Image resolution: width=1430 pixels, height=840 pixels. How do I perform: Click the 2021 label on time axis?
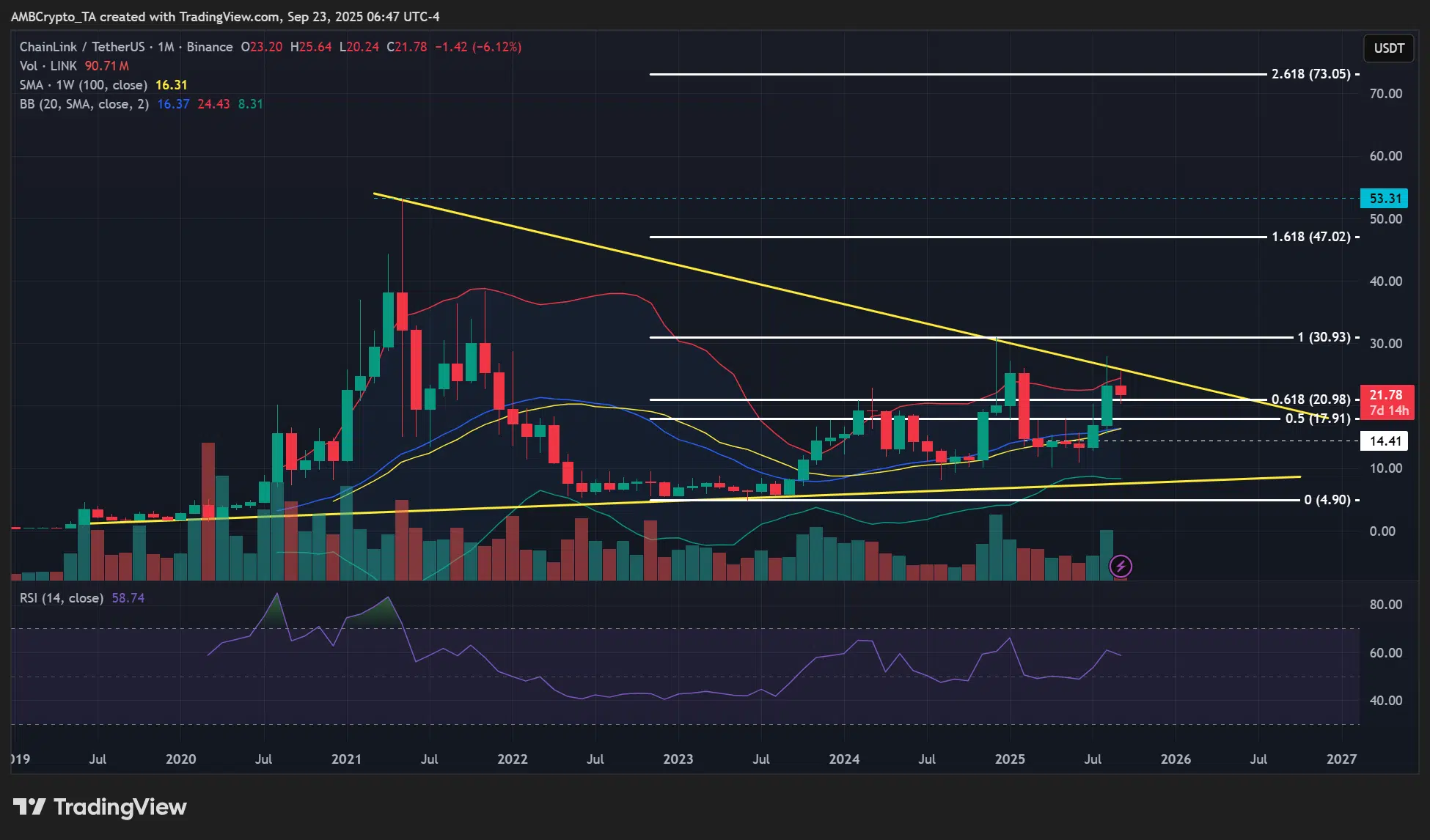click(346, 759)
